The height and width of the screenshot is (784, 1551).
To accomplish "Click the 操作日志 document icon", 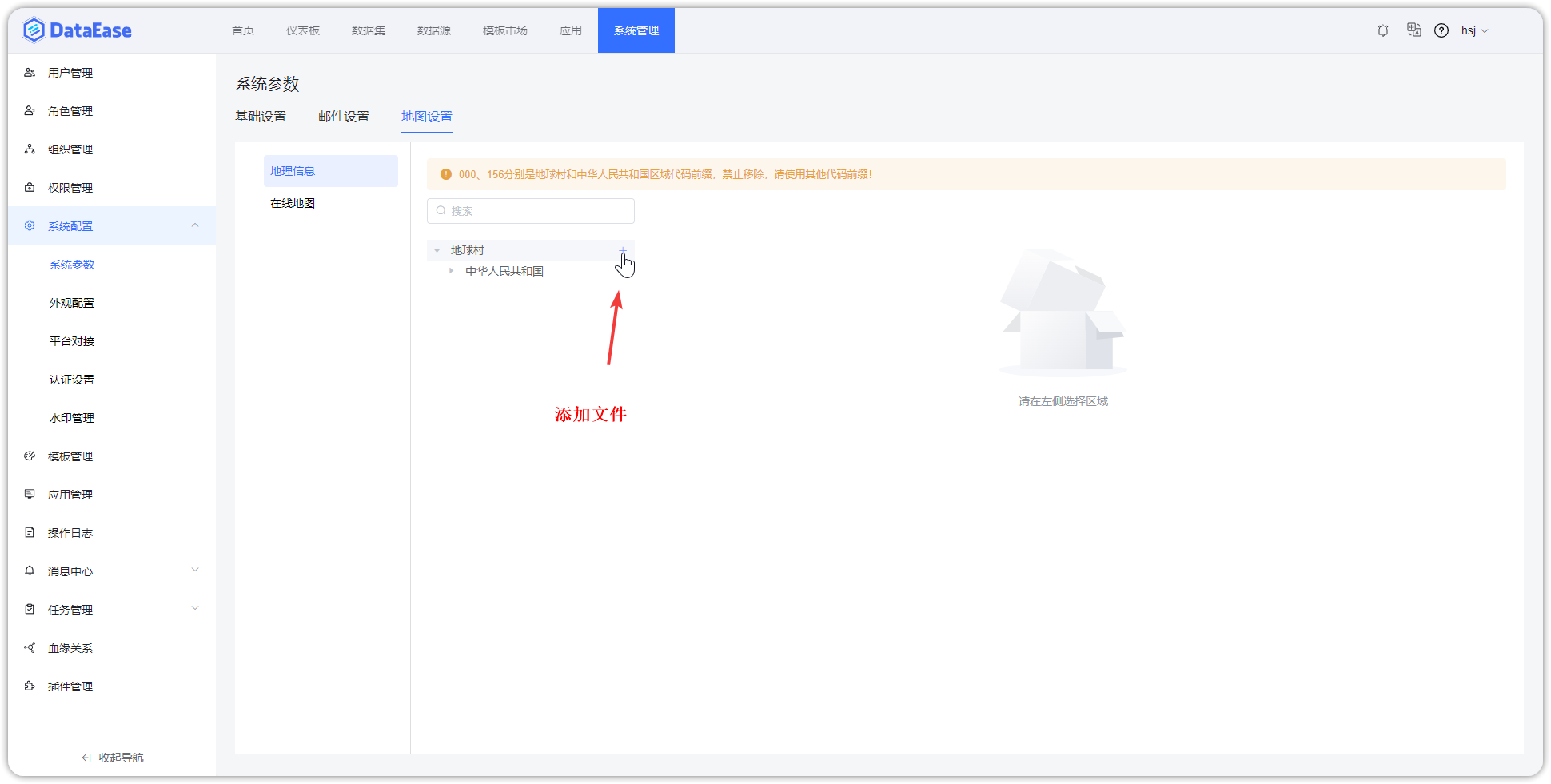I will [x=30, y=532].
